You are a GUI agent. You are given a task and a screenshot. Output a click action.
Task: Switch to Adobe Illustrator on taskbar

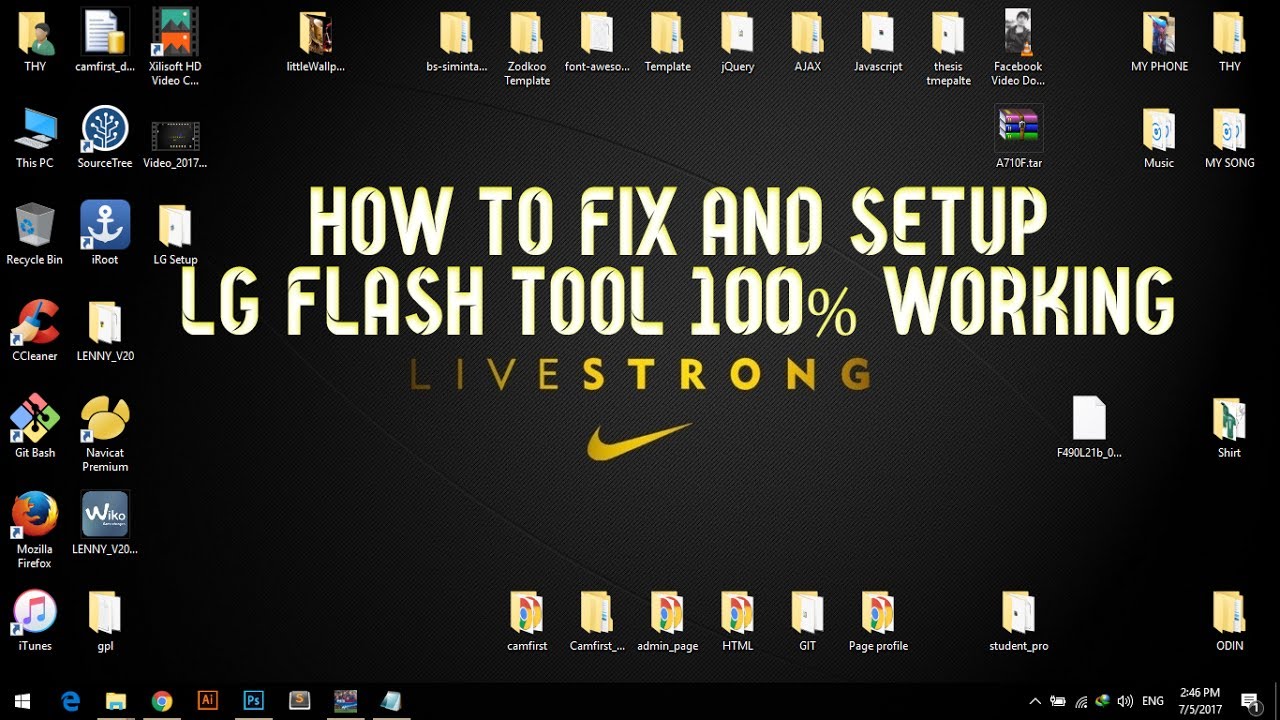pos(208,701)
